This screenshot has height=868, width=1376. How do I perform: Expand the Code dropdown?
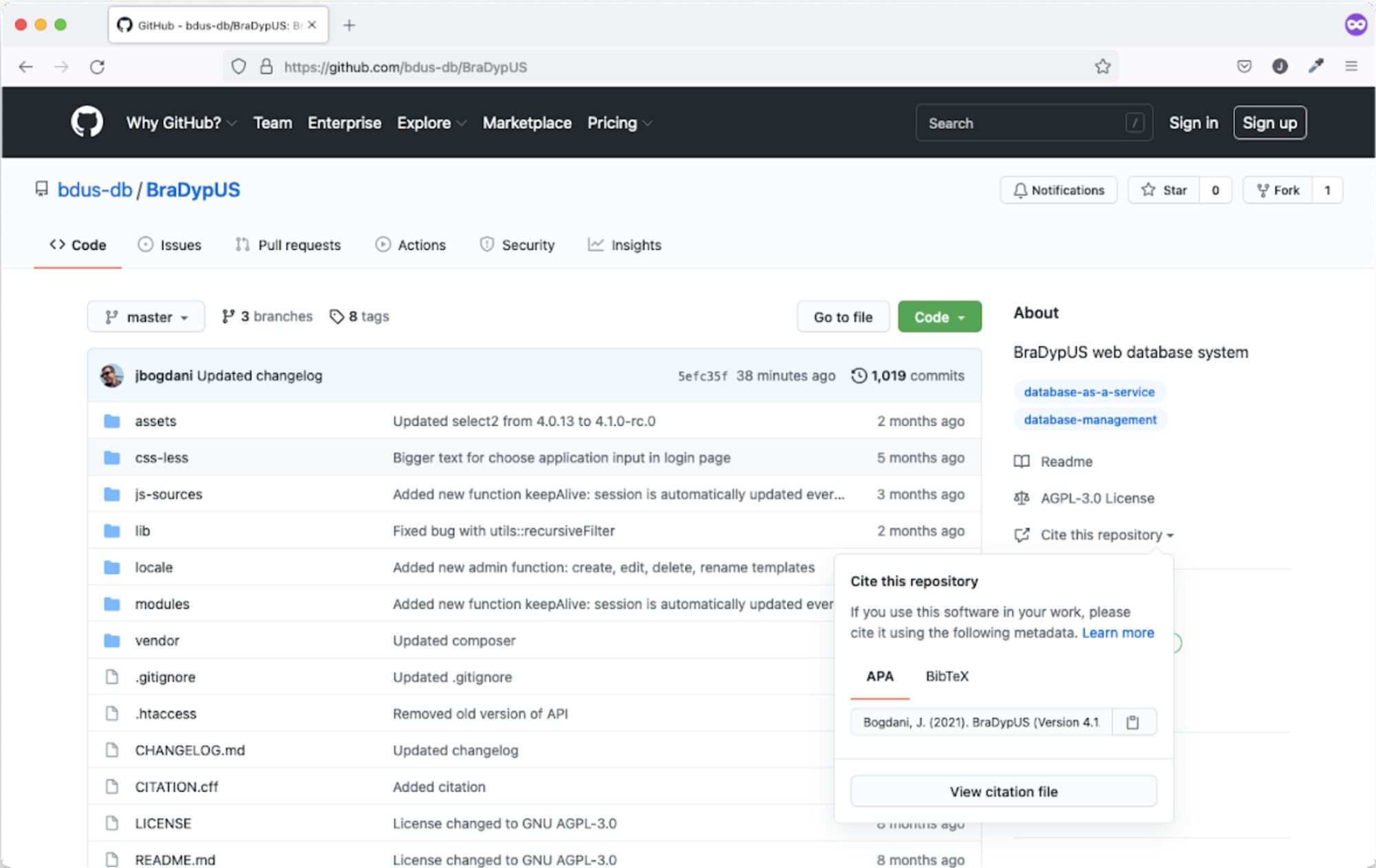939,316
